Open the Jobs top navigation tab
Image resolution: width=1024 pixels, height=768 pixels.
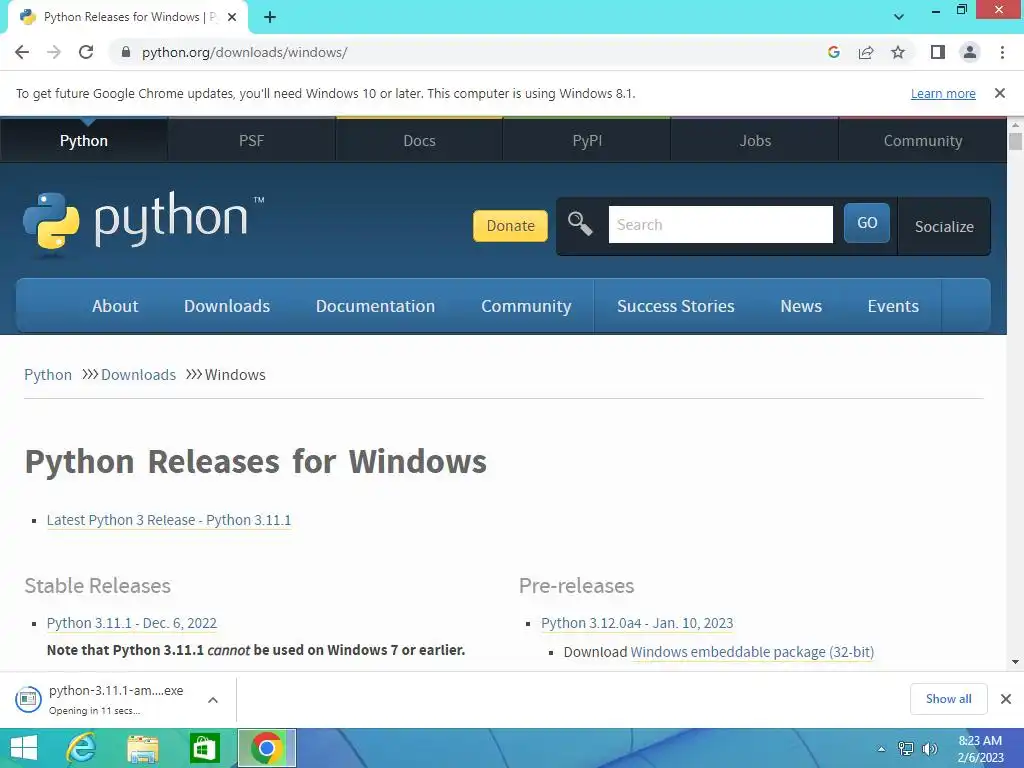coord(755,140)
